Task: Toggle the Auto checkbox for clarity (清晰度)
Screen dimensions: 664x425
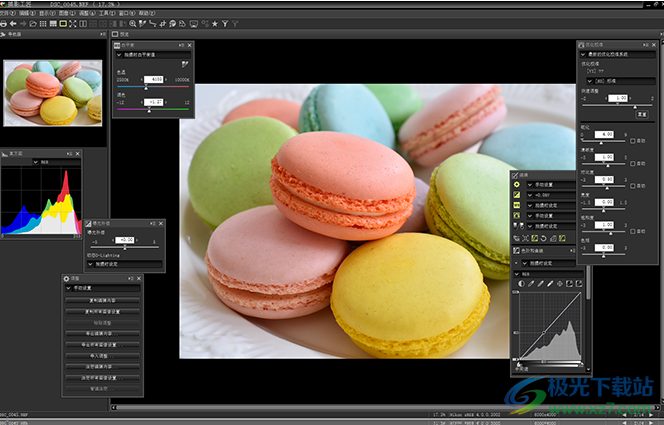Action: (x=633, y=163)
